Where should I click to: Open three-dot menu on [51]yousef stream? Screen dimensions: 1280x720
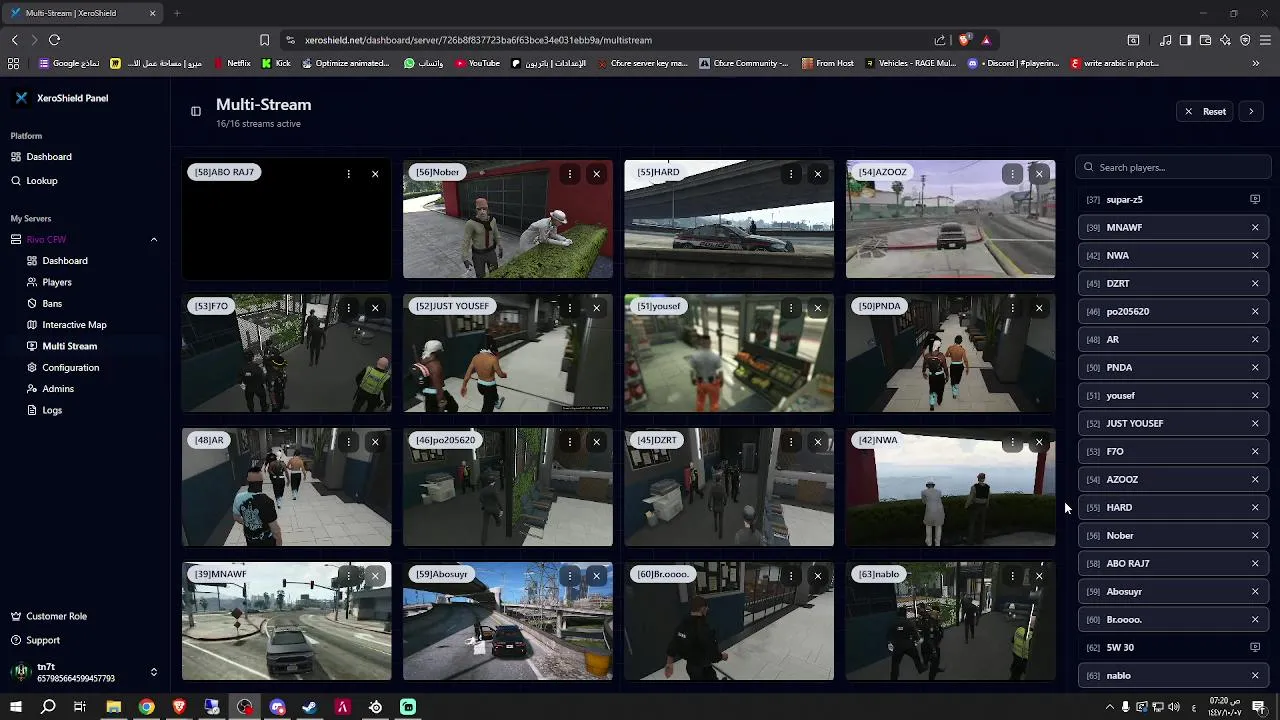[790, 308]
